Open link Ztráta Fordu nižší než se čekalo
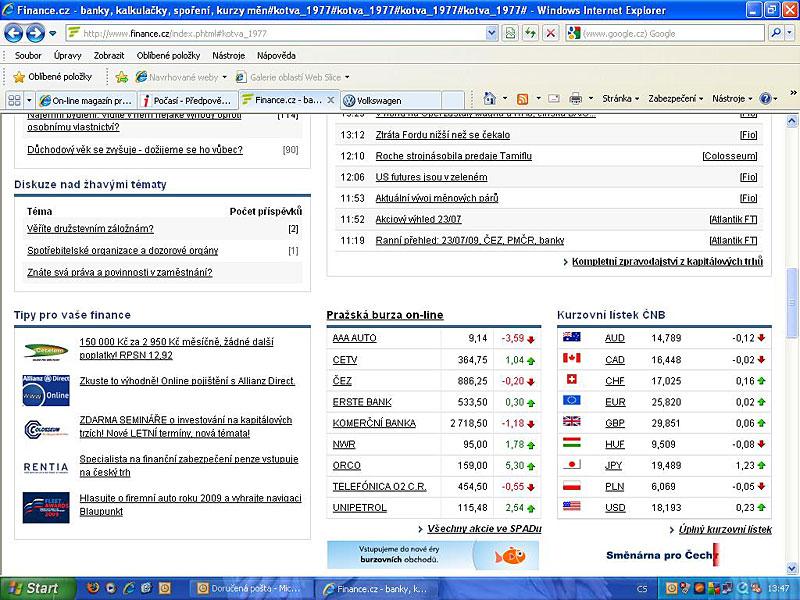The height and width of the screenshot is (600, 800). tap(442, 135)
